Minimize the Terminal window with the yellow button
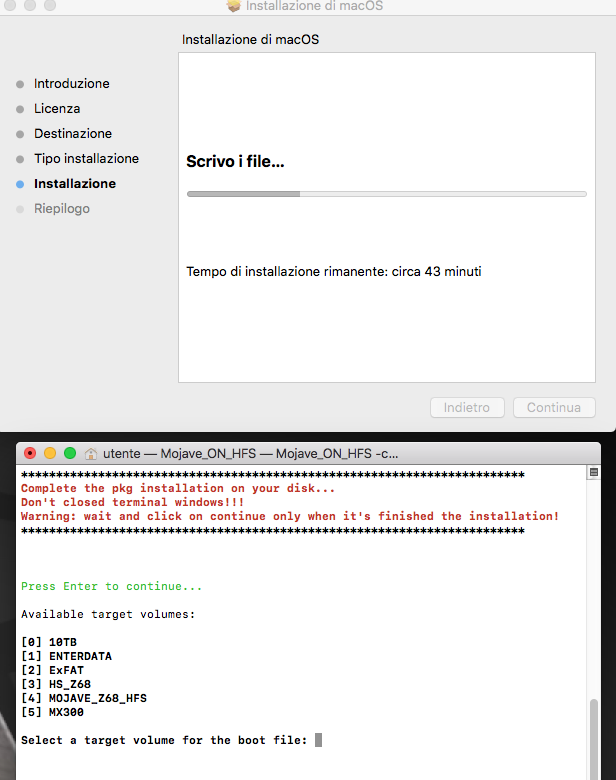 click(x=50, y=453)
